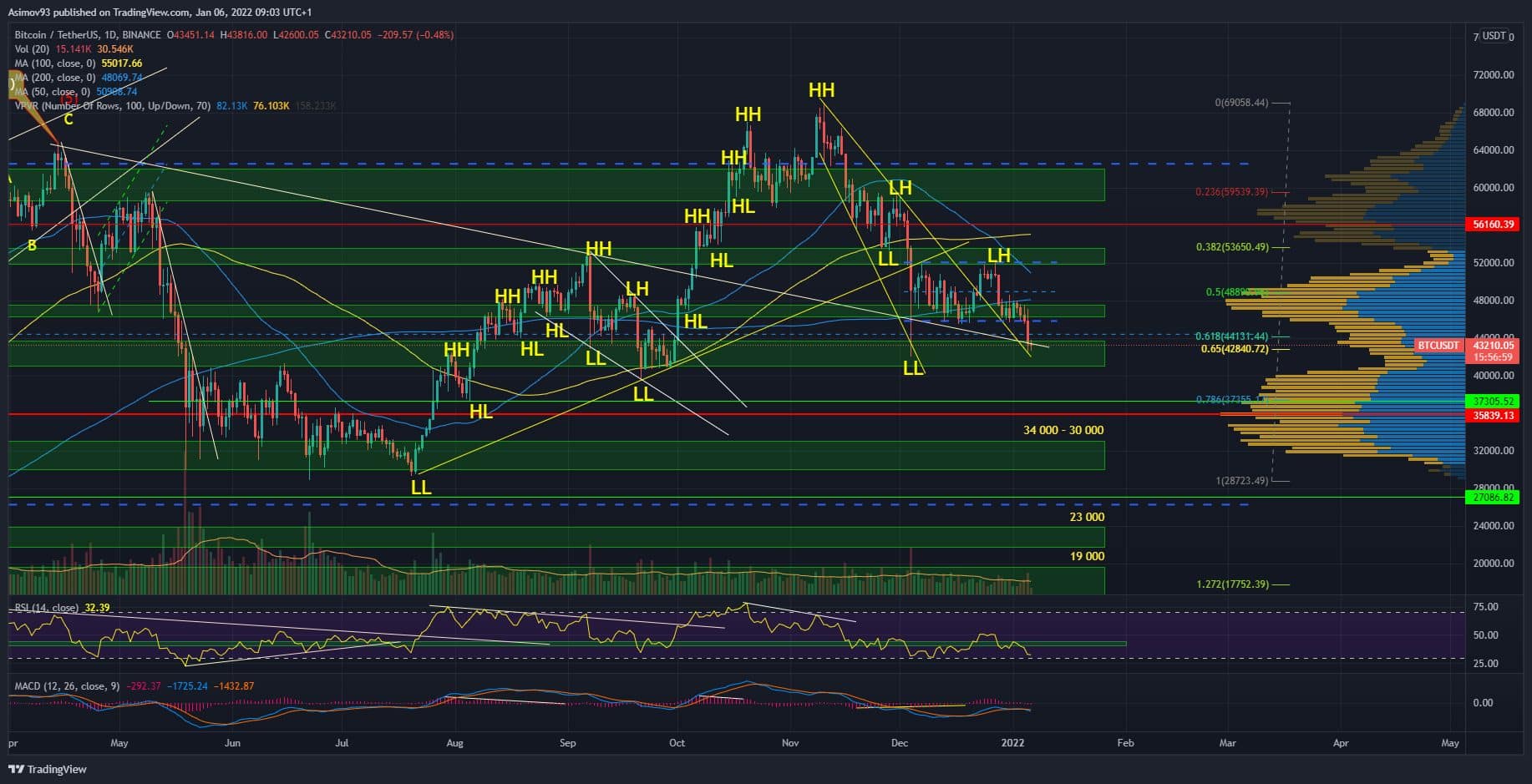This screenshot has height=784, width=1532.
Task: Select the MA (200, close, 0) legend
Action: click(55, 78)
